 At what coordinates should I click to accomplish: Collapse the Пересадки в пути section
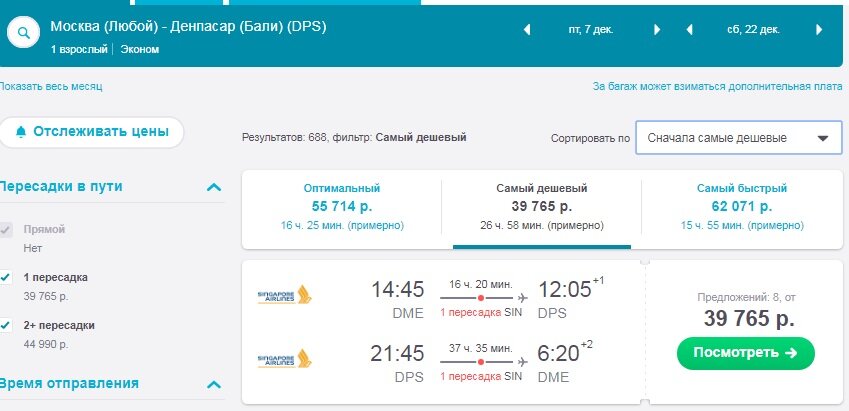tap(214, 187)
